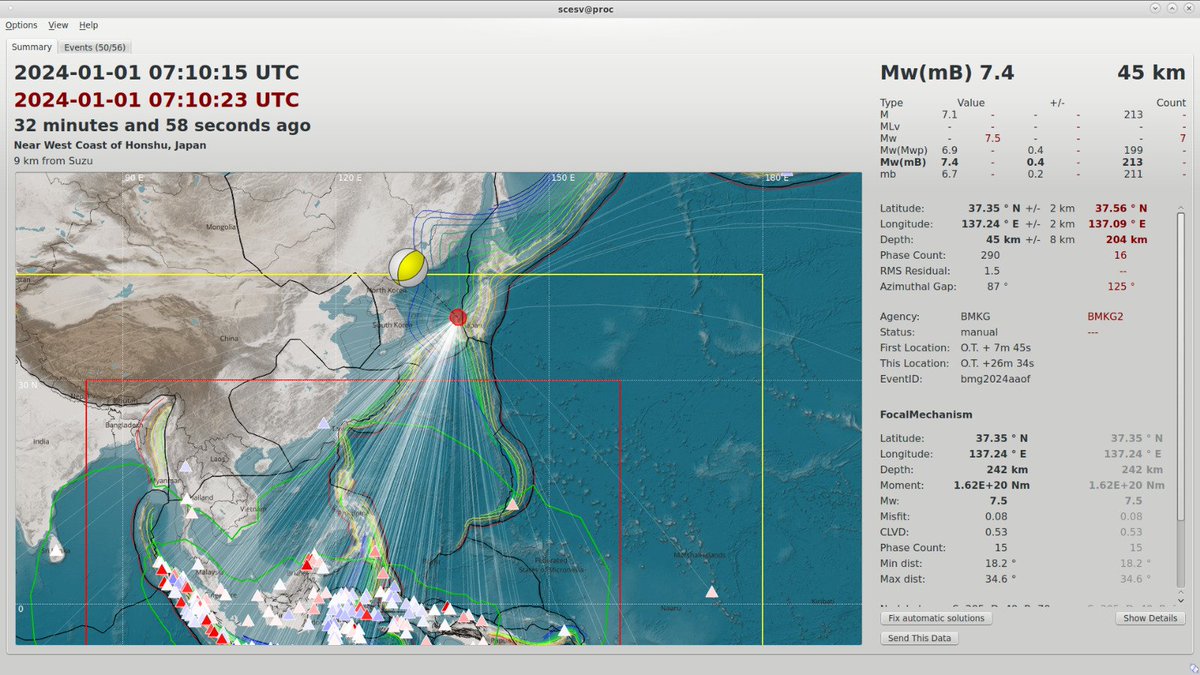Viewport: 1200px width, 675px height.
Task: Click the Mw(Mwp) count 199
Action: (x=1133, y=150)
